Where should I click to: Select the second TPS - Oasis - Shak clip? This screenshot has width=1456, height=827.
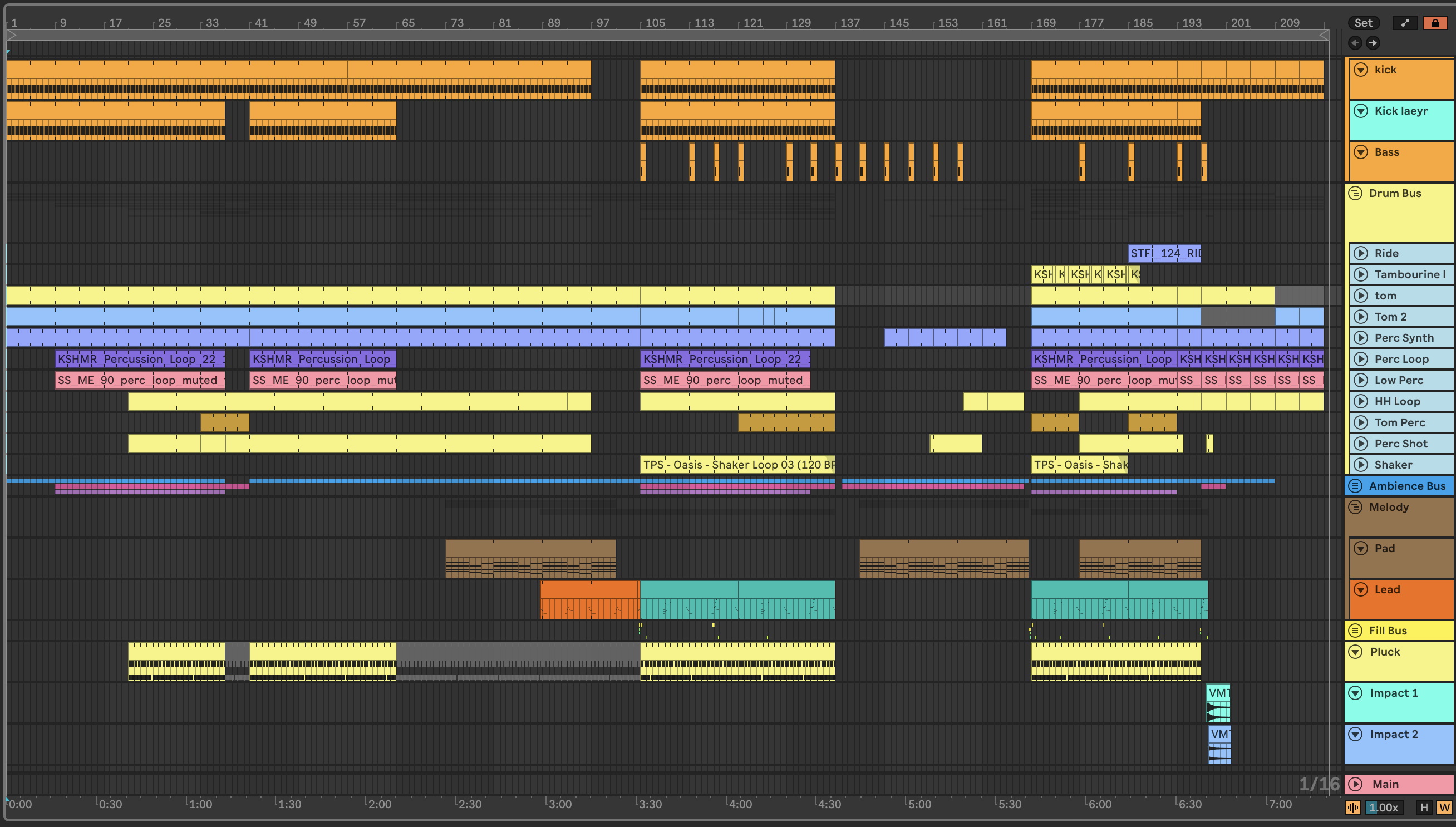[x=1080, y=465]
